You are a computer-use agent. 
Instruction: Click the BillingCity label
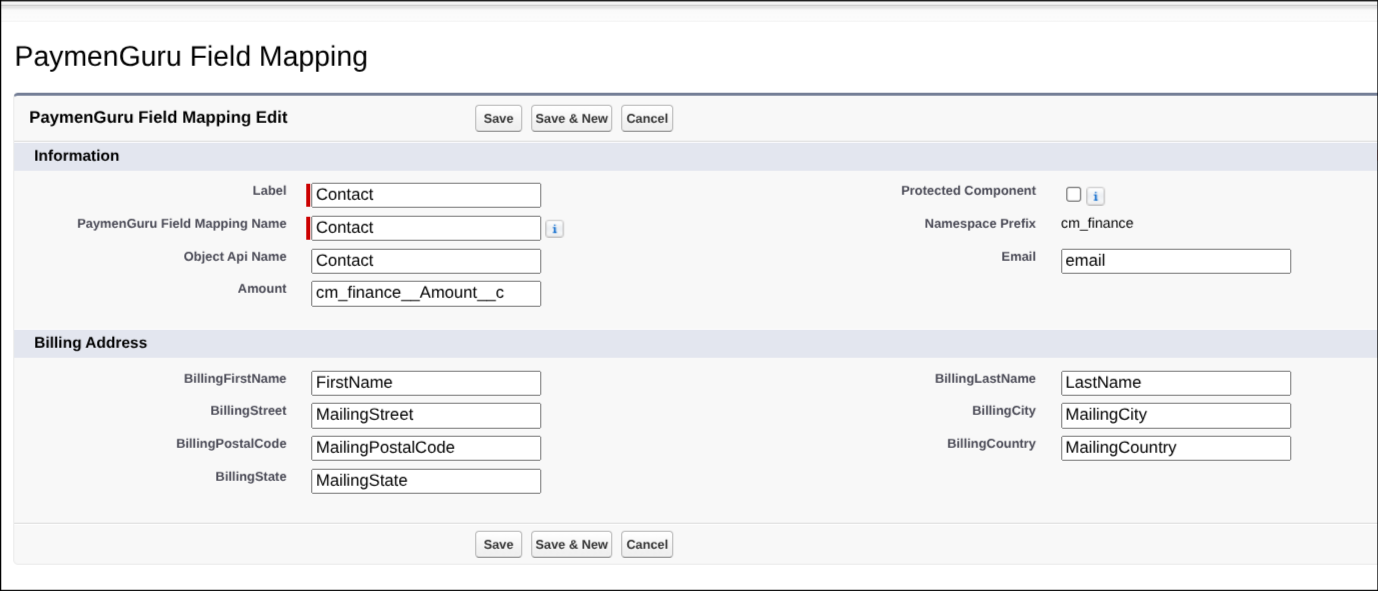[x=1004, y=411]
